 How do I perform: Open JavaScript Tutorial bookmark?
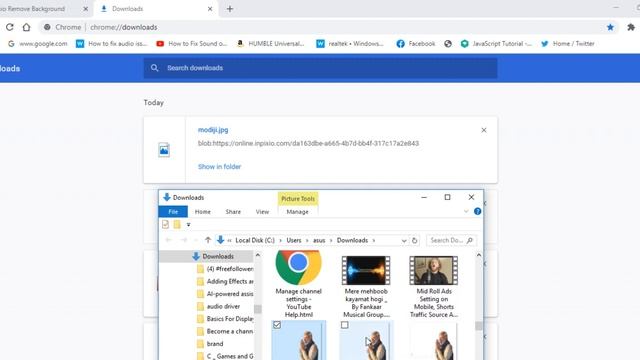click(496, 44)
